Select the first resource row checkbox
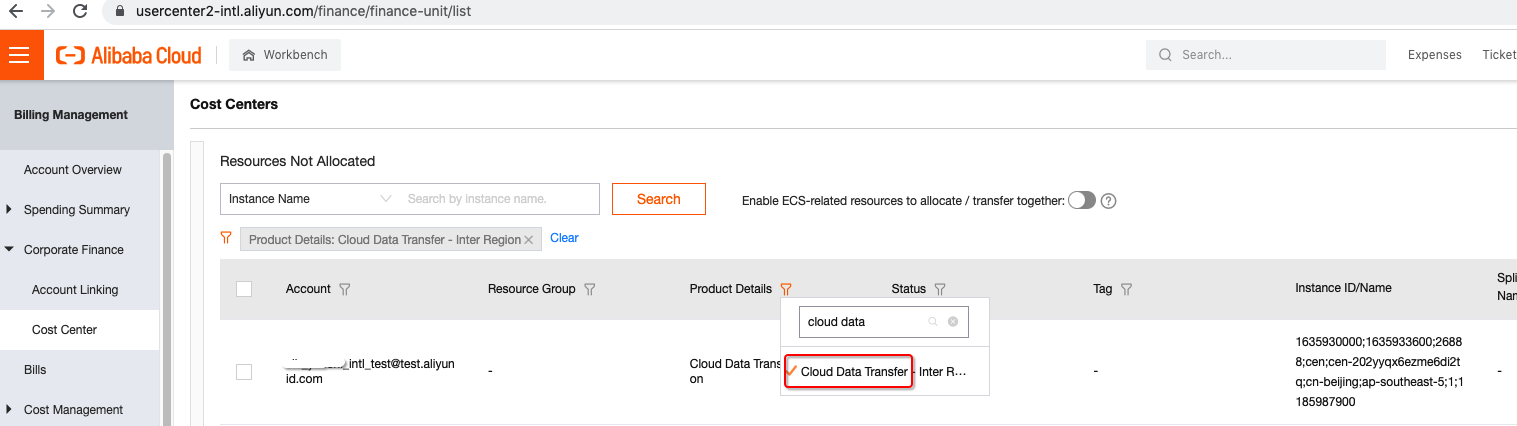1517x426 pixels. (244, 372)
